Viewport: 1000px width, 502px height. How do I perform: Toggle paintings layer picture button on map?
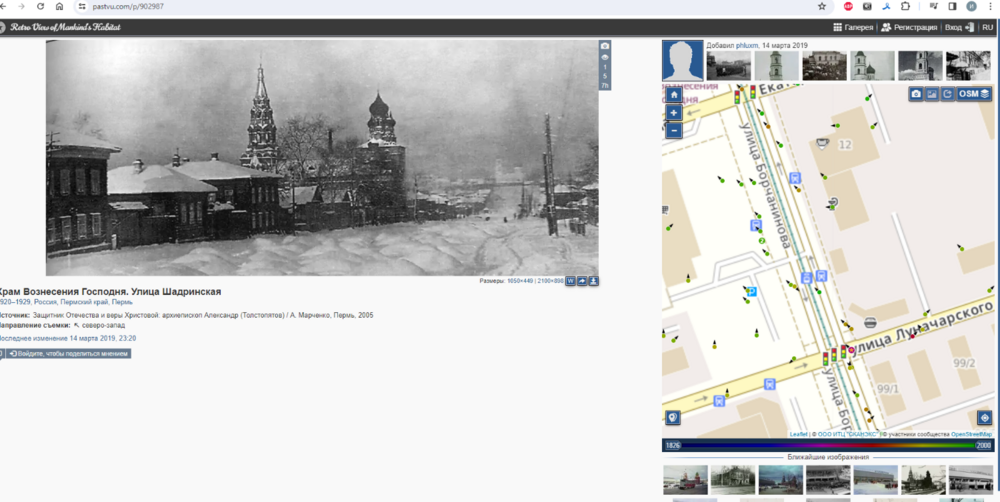pos(932,94)
